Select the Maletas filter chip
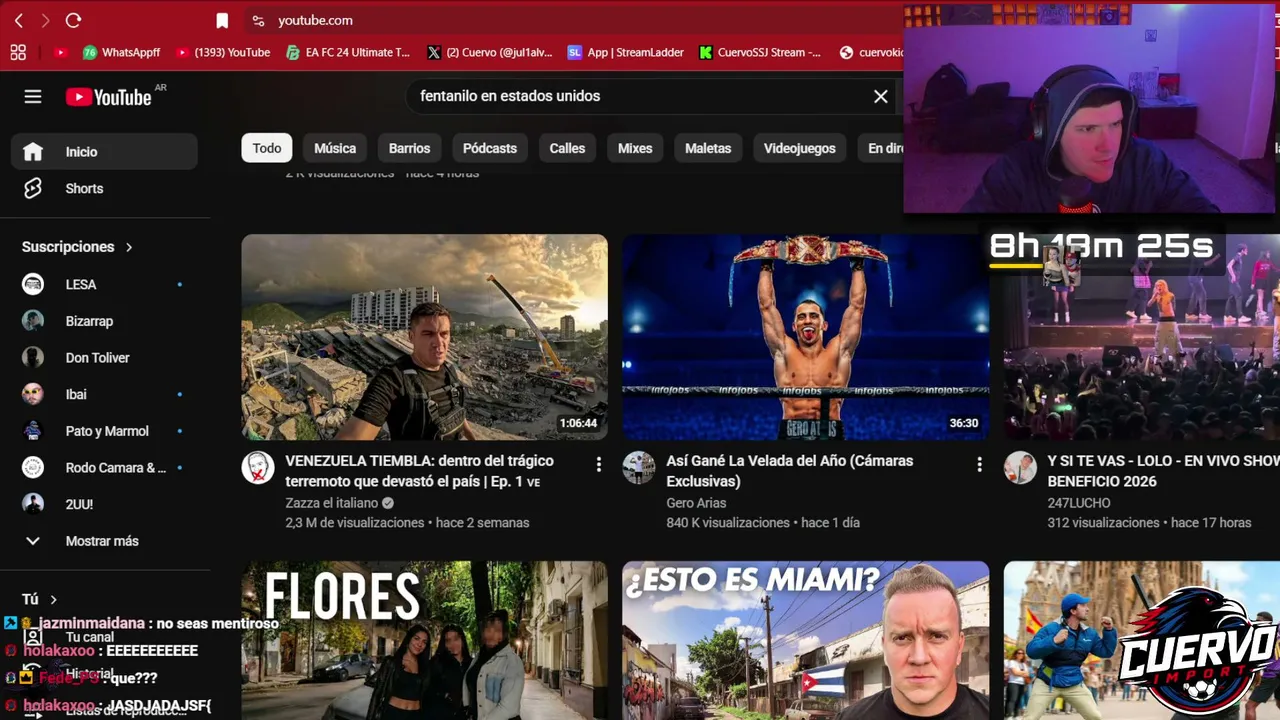Image resolution: width=1280 pixels, height=720 pixels. tap(708, 148)
